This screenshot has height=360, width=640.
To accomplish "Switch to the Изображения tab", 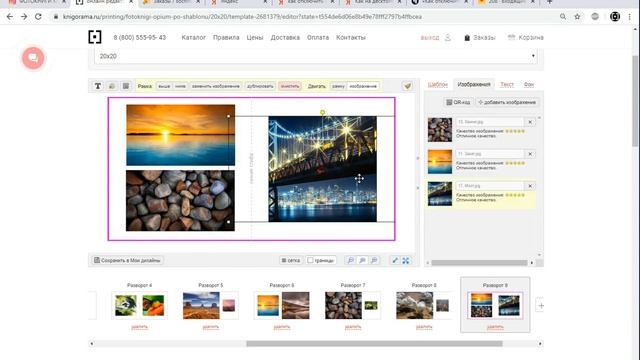I will (474, 84).
